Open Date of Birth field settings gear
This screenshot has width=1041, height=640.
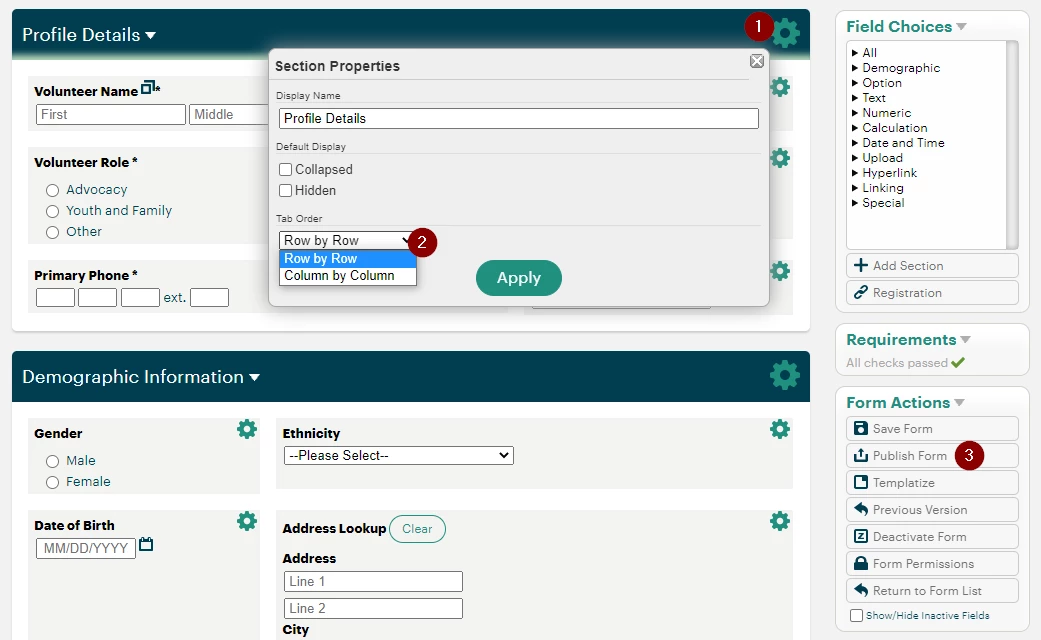pos(247,521)
